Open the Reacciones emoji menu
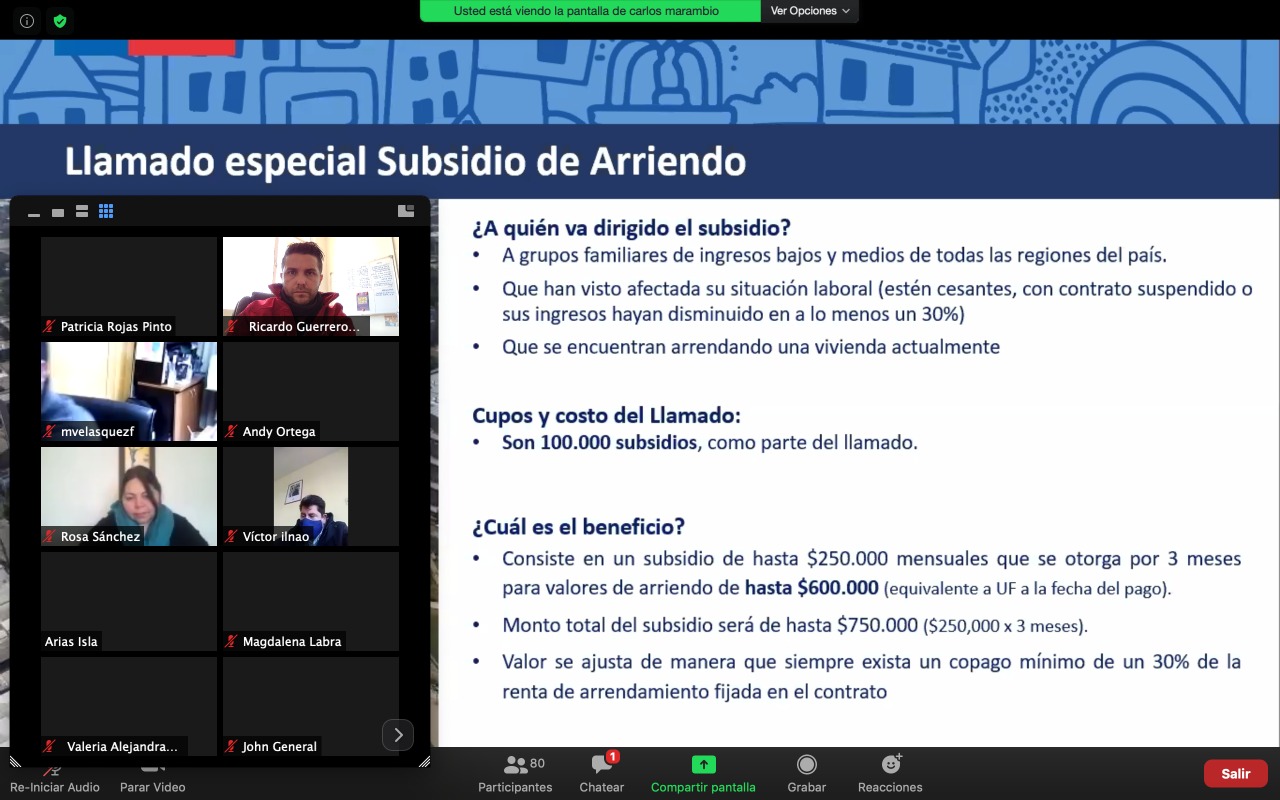This screenshot has height=800, width=1280. pyautogui.click(x=890, y=775)
